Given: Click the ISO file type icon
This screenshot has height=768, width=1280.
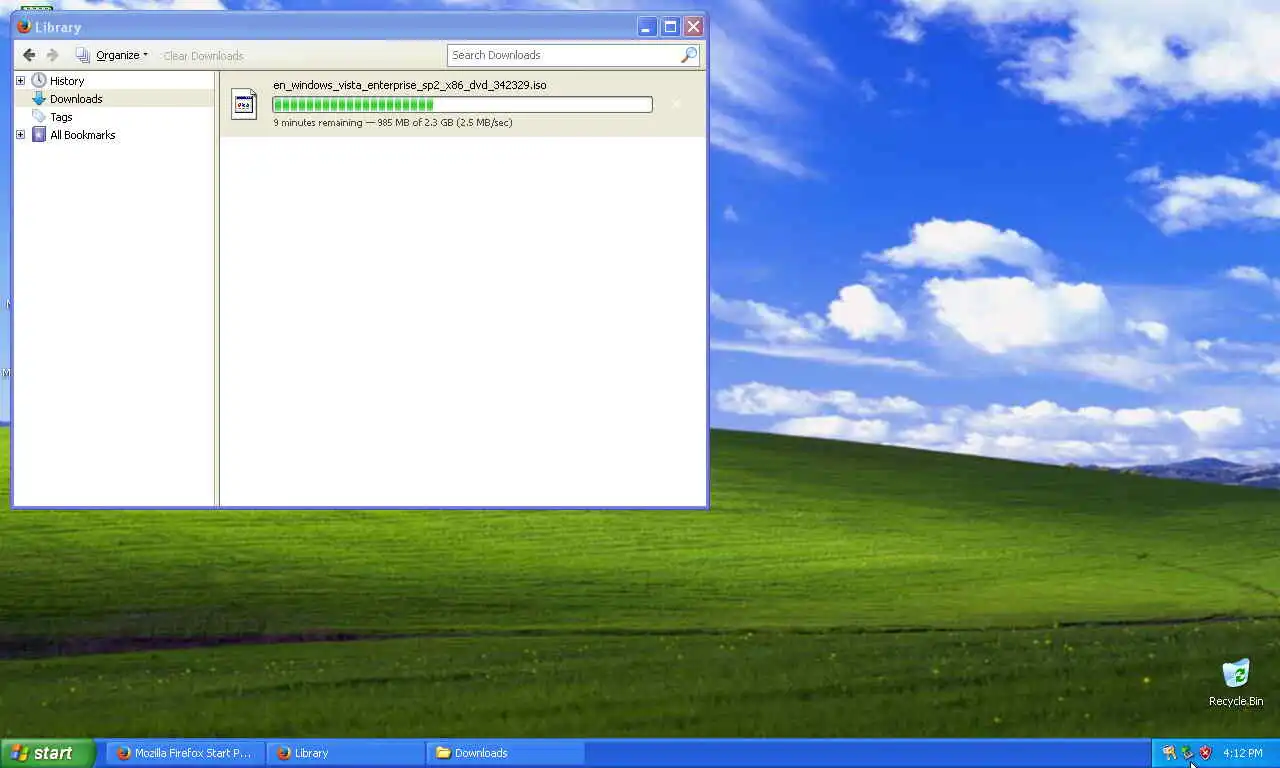Looking at the screenshot, I should [244, 104].
